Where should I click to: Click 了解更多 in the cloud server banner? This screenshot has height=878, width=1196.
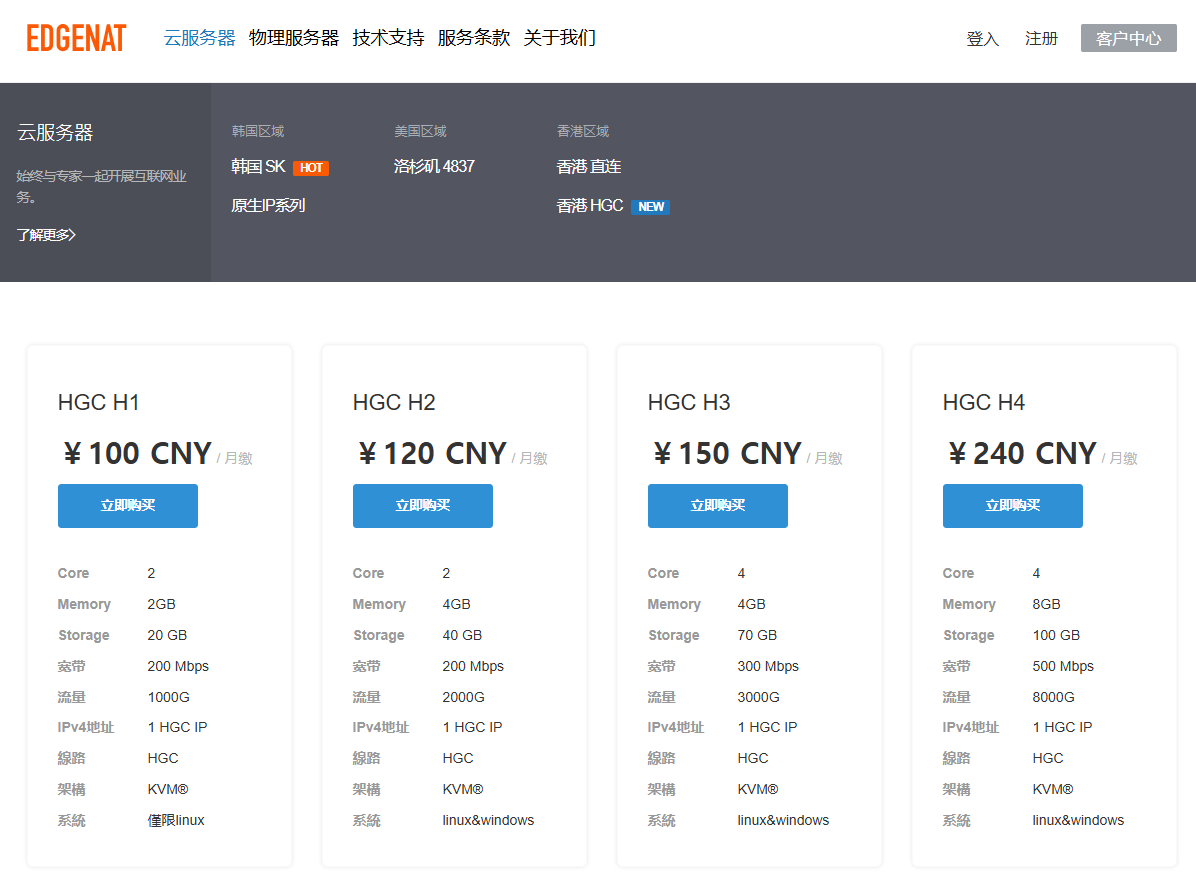pyautogui.click(x=44, y=234)
